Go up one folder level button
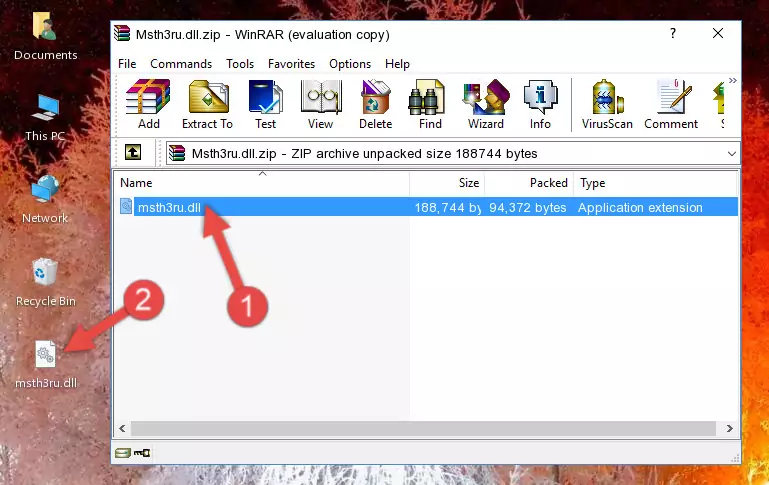This screenshot has height=485, width=769. point(133,153)
